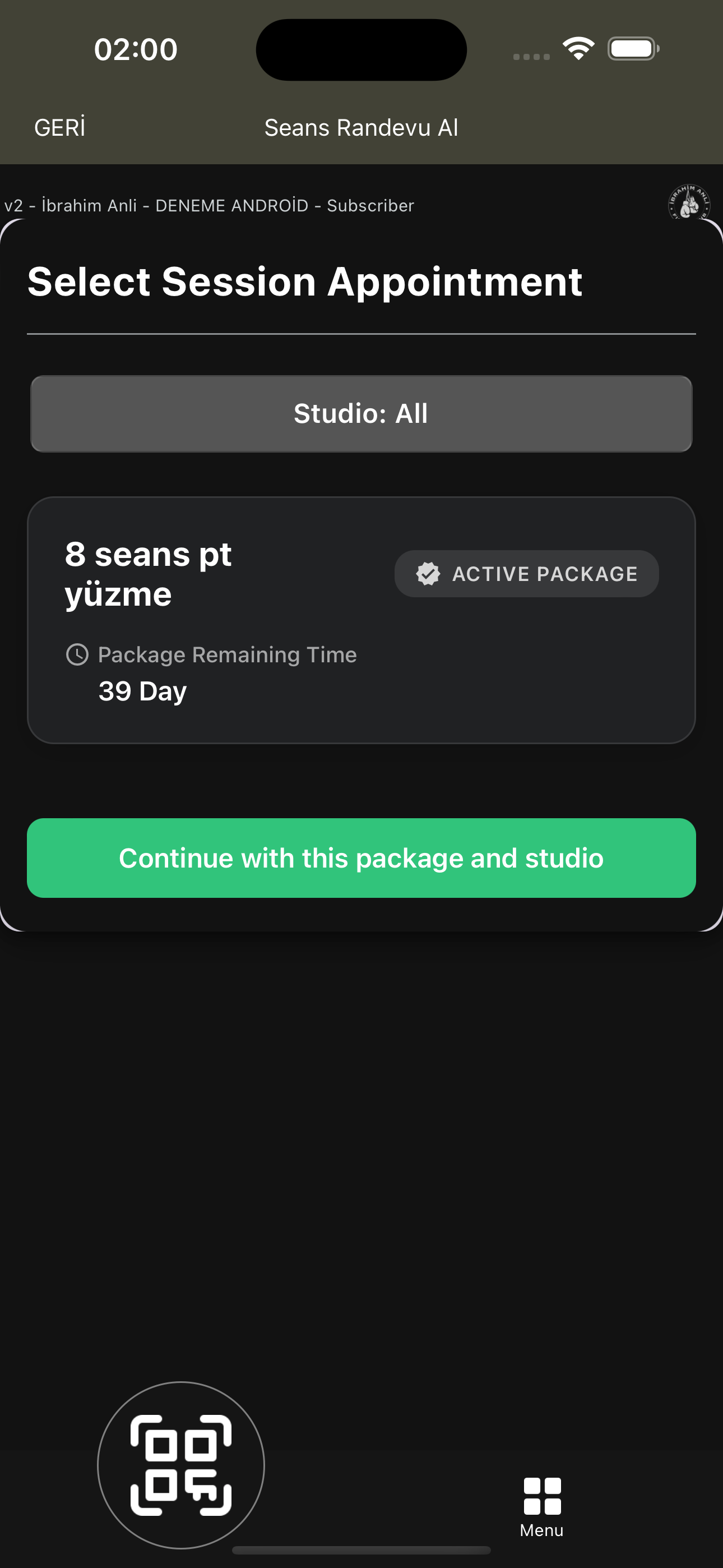Viewport: 723px width, 1568px height.
Task: Open the Menu grid icon
Action: (x=541, y=1496)
